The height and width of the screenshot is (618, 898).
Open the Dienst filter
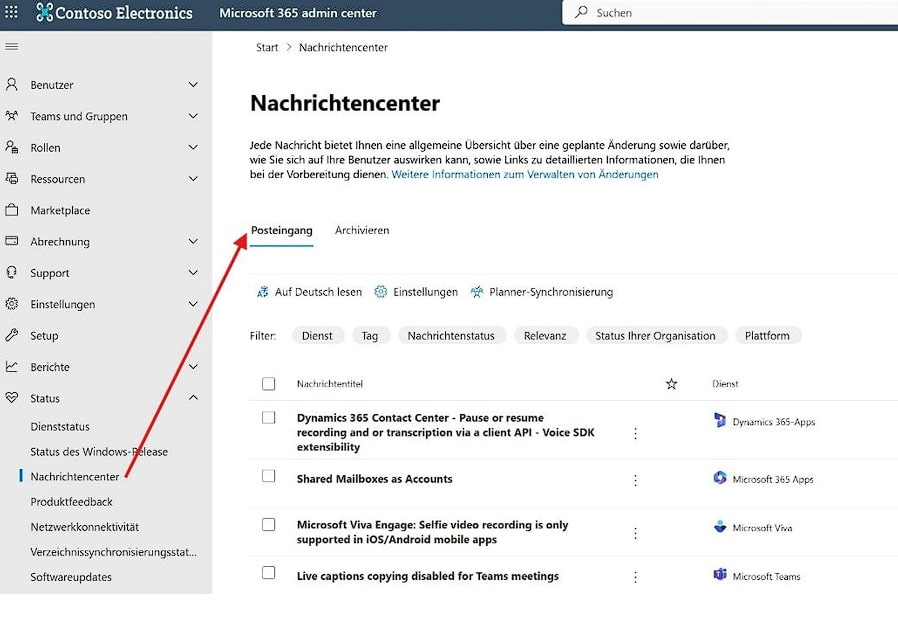pyautogui.click(x=317, y=336)
